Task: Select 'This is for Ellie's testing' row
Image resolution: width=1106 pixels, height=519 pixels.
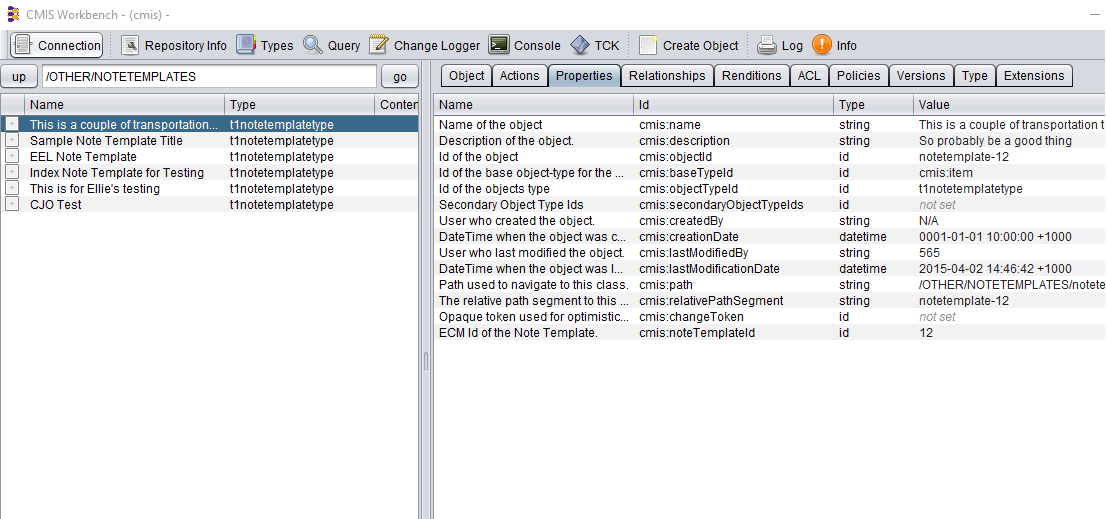Action: tap(209, 188)
